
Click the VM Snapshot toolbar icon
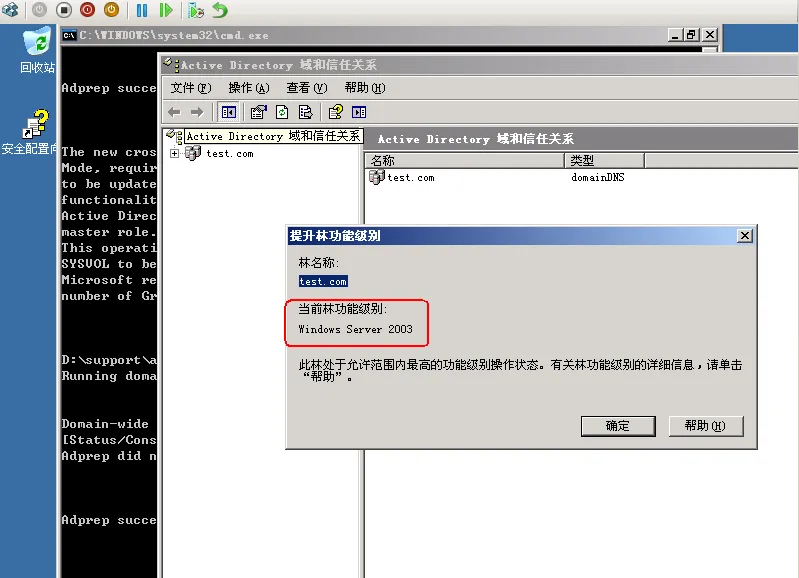(x=196, y=10)
